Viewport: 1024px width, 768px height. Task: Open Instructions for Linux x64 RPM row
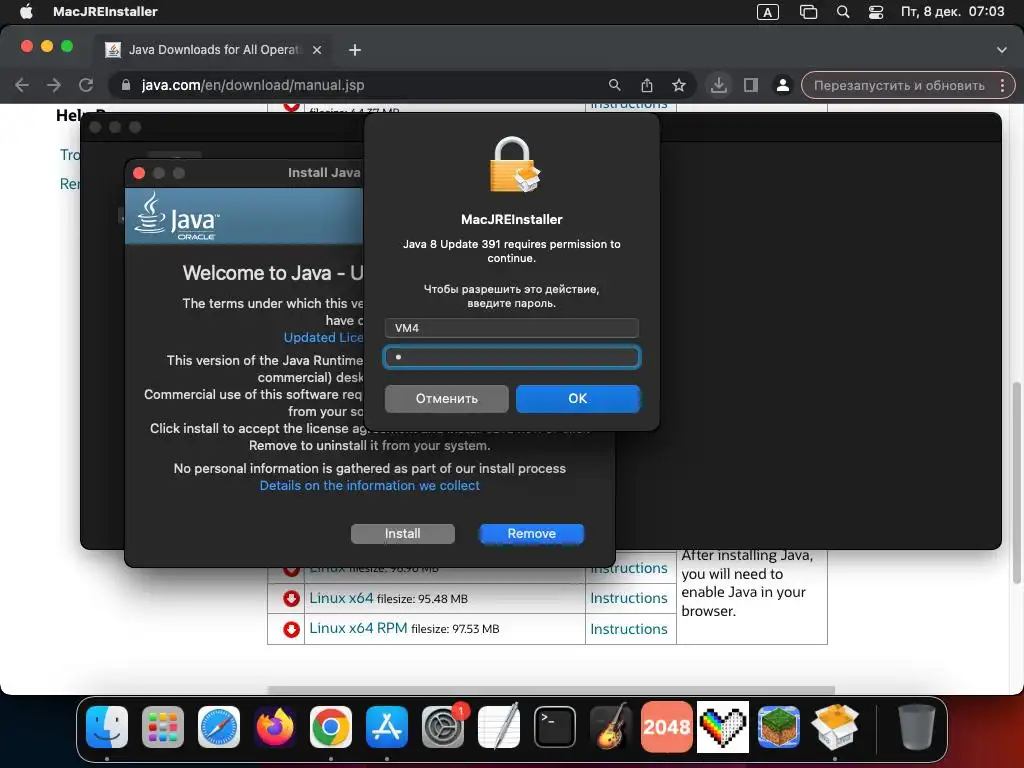[x=629, y=629]
